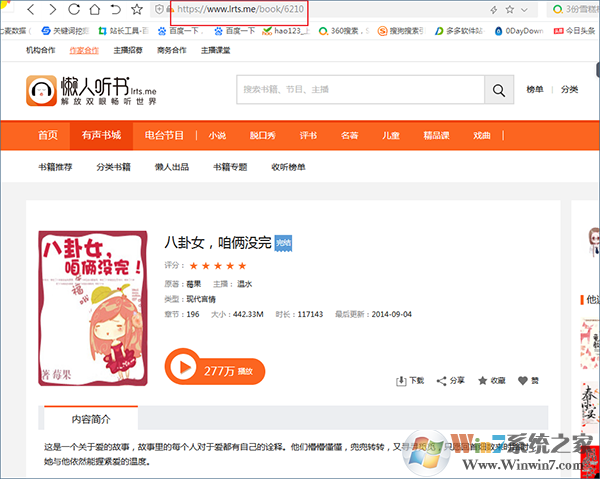Open the 收听榜单 link
Viewport: 600px width, 479px height.
(288, 167)
